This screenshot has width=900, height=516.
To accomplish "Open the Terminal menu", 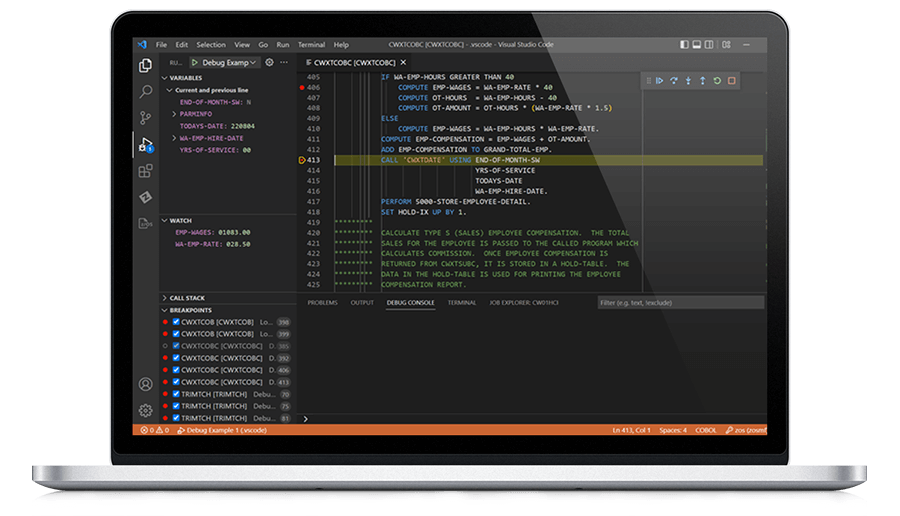I will point(311,45).
